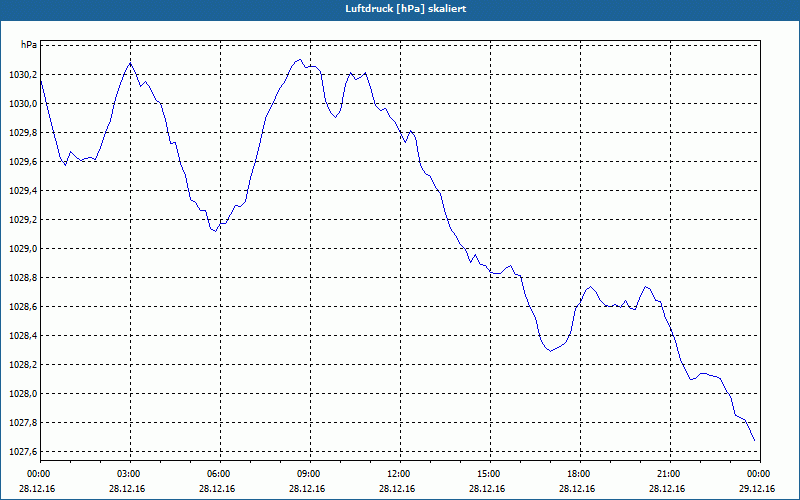The image size is (800, 500).
Task: Click the 1028,6 y-axis label
Action: 23,307
